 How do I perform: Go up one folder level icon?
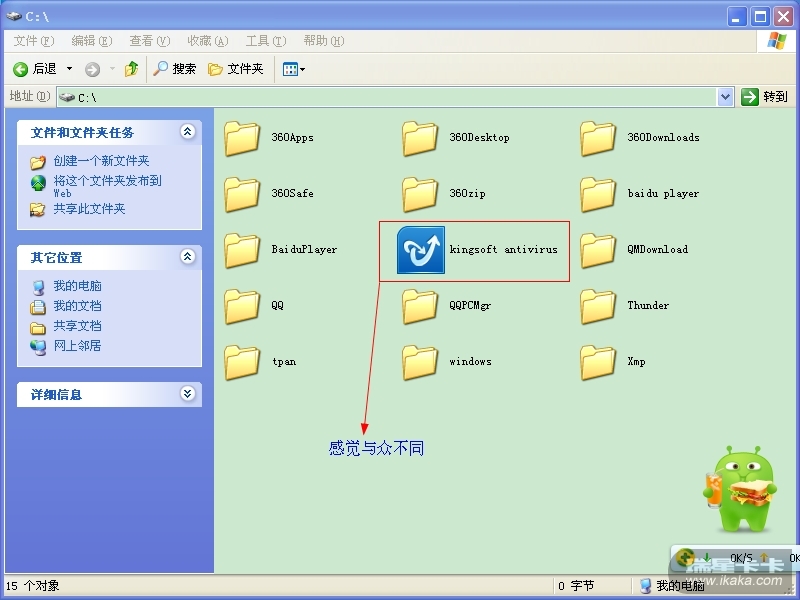click(x=132, y=68)
